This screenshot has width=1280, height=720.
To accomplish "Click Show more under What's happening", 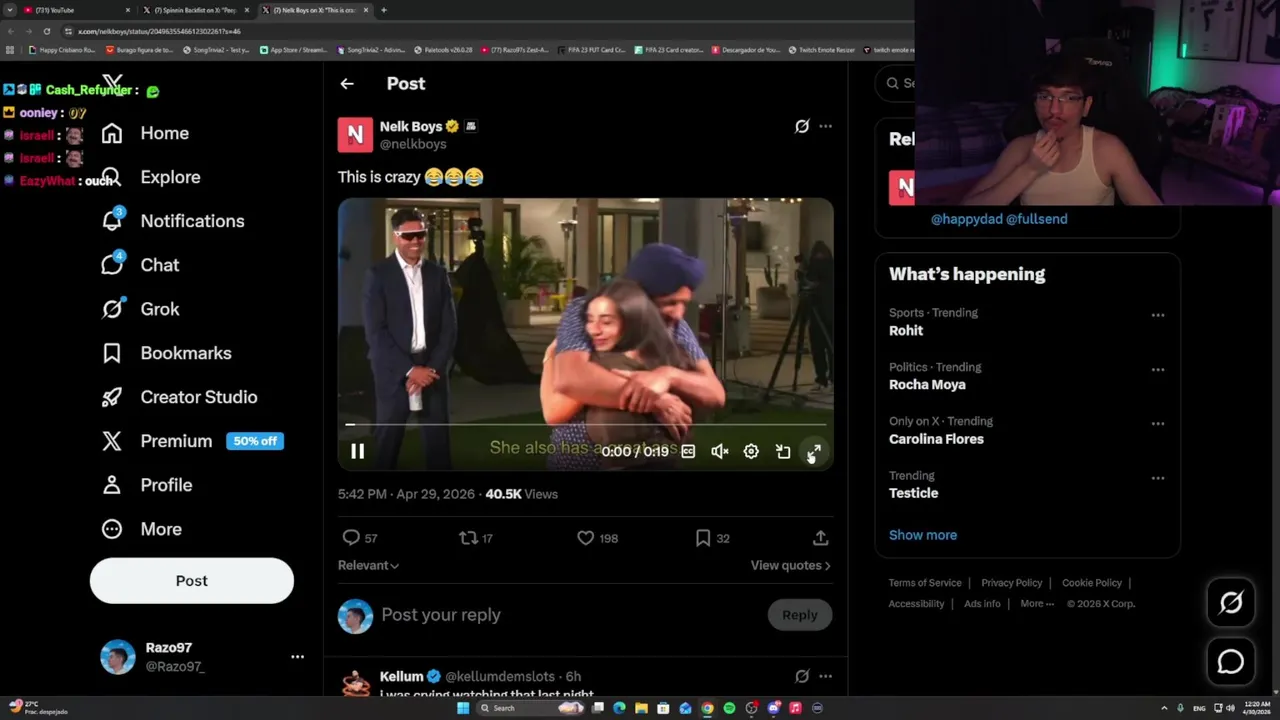I will [x=923, y=535].
